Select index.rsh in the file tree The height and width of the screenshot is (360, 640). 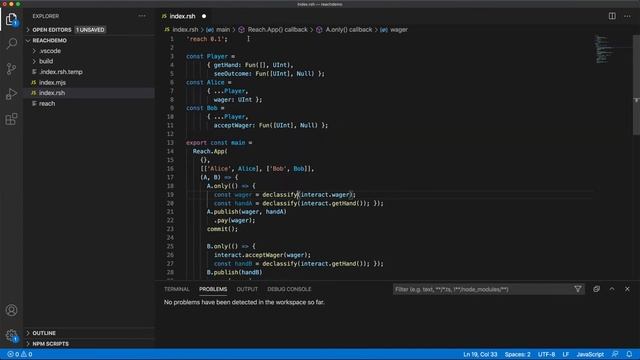coord(52,93)
